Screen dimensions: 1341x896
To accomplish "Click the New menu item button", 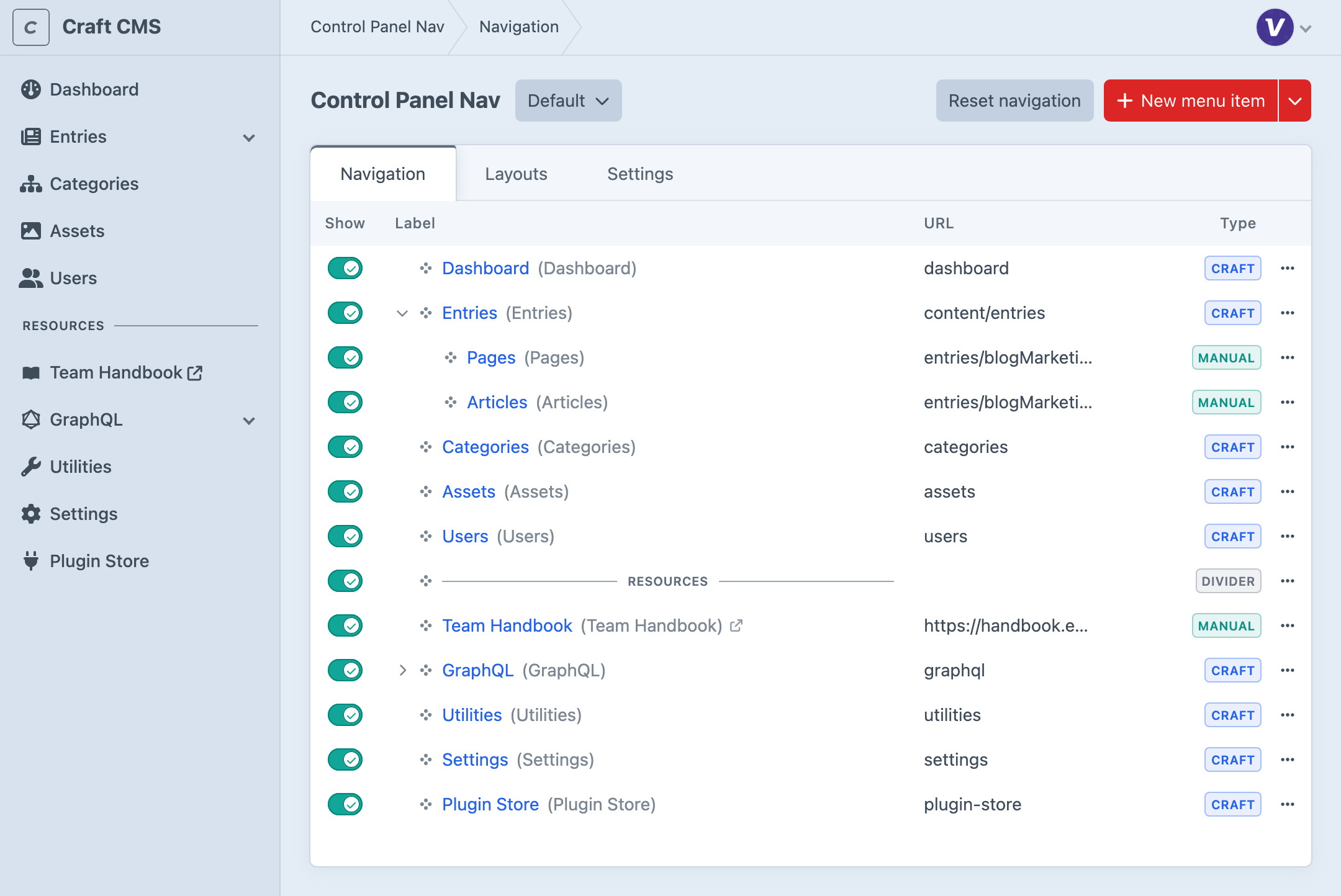I will 1191,101.
